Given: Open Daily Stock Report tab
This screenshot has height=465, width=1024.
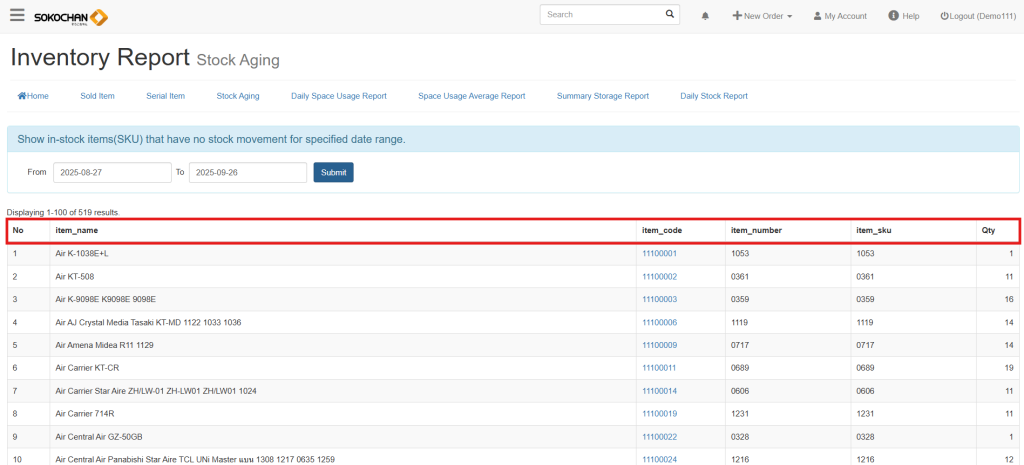Looking at the screenshot, I should click(713, 96).
